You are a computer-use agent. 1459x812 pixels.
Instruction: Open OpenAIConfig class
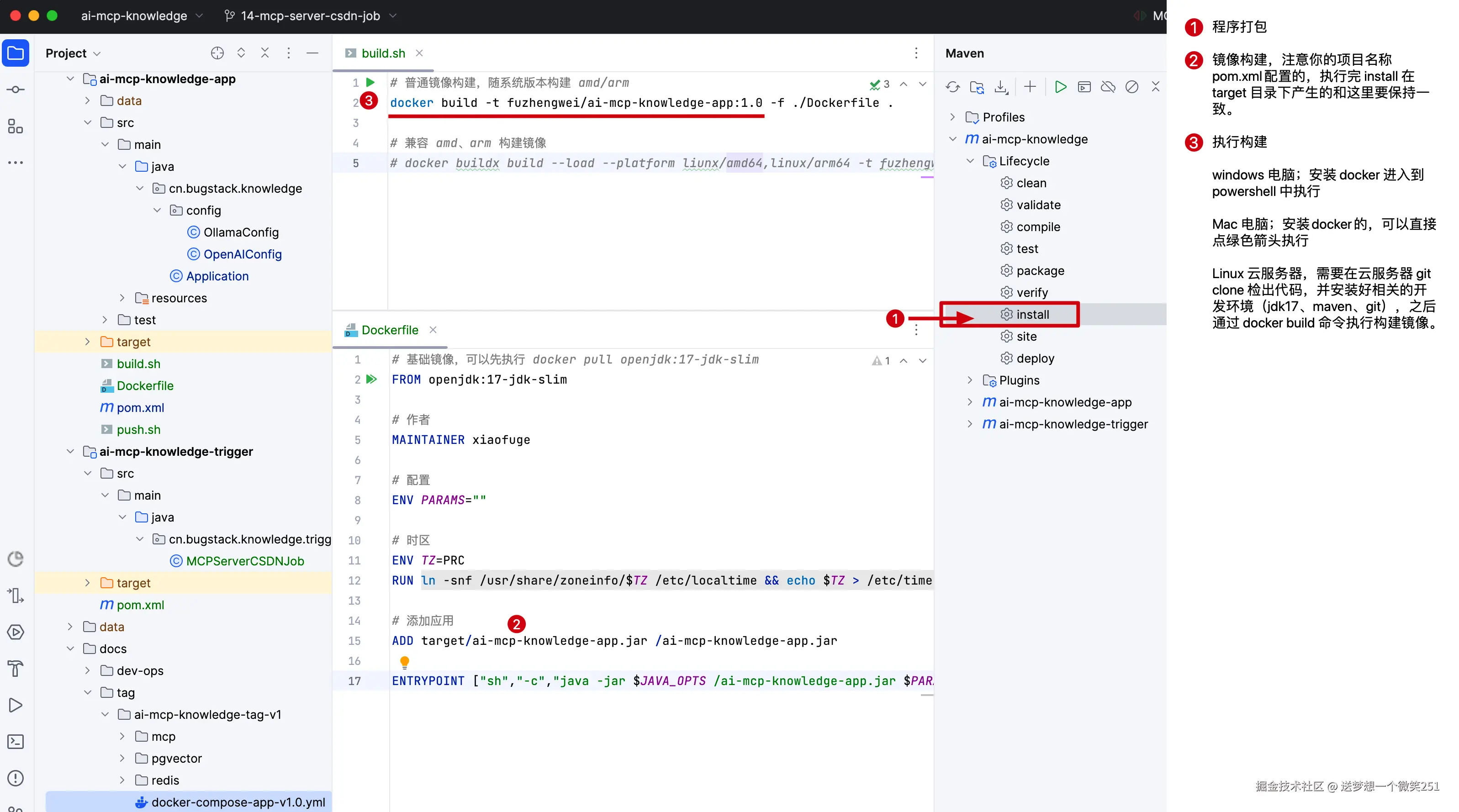pyautogui.click(x=234, y=254)
